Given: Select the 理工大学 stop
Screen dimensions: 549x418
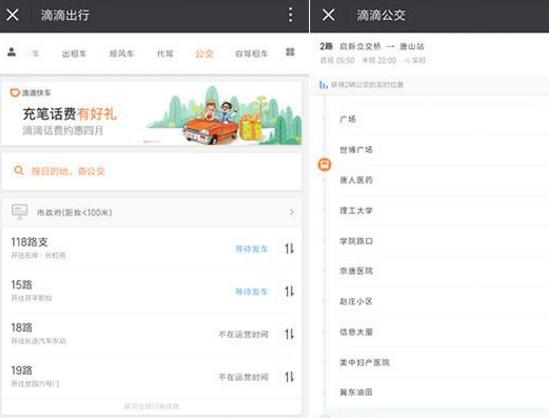Looking at the screenshot, I should 356,210.
